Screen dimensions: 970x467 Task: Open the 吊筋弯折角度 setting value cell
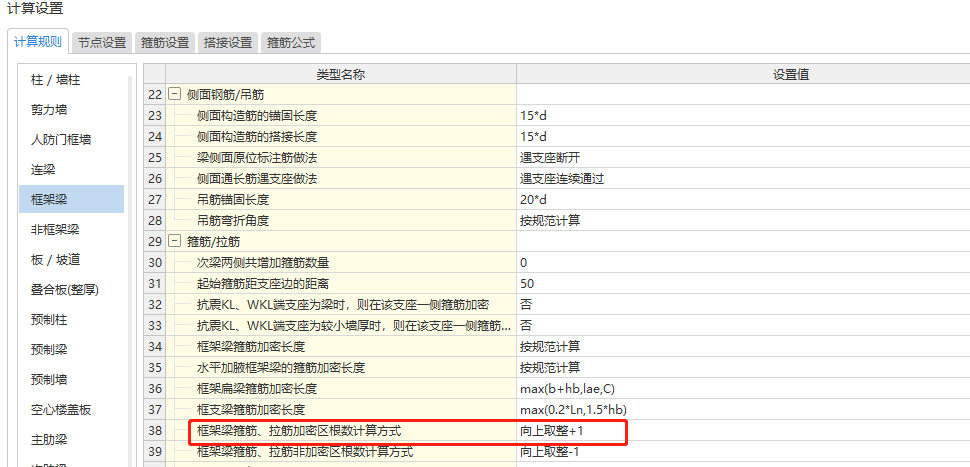point(740,220)
